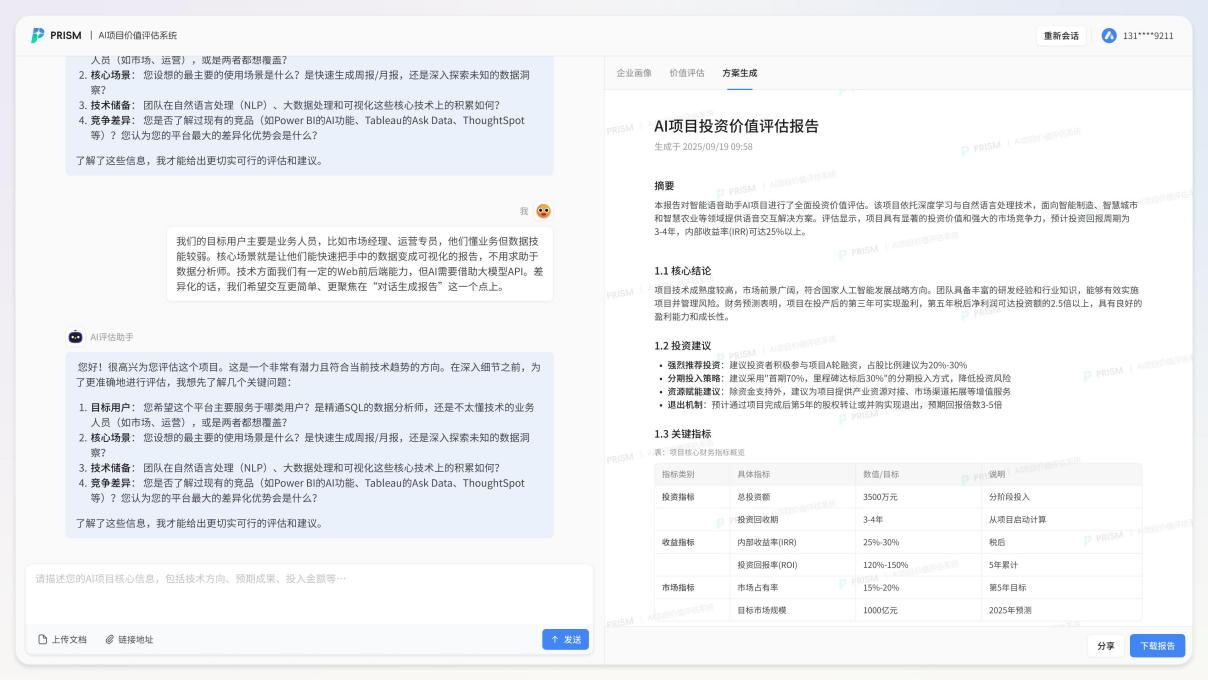
Task: Click the user's chat message bubble
Action: click(360, 263)
